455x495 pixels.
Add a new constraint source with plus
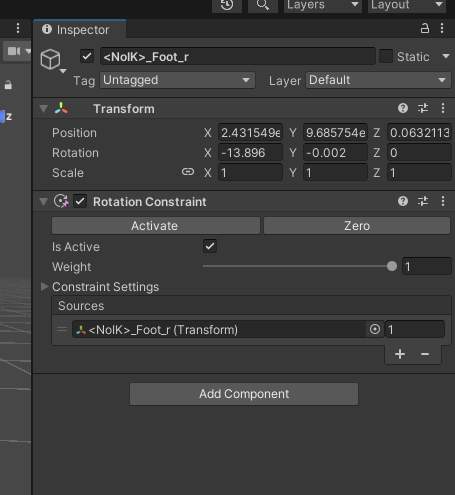(x=400, y=354)
